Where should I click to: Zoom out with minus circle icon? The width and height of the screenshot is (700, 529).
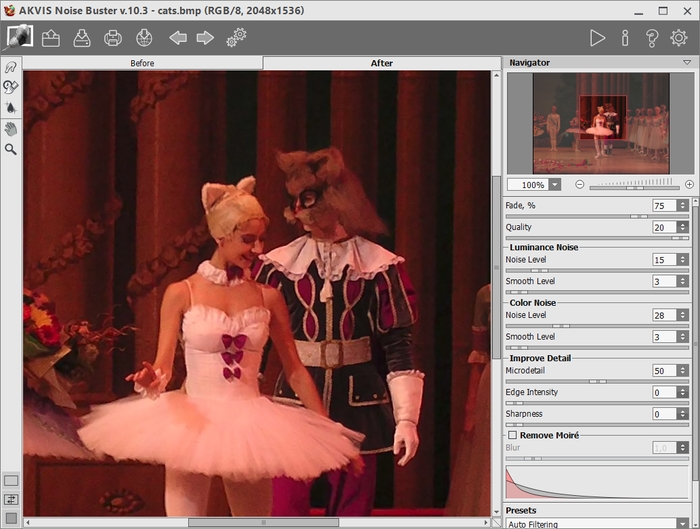point(579,184)
